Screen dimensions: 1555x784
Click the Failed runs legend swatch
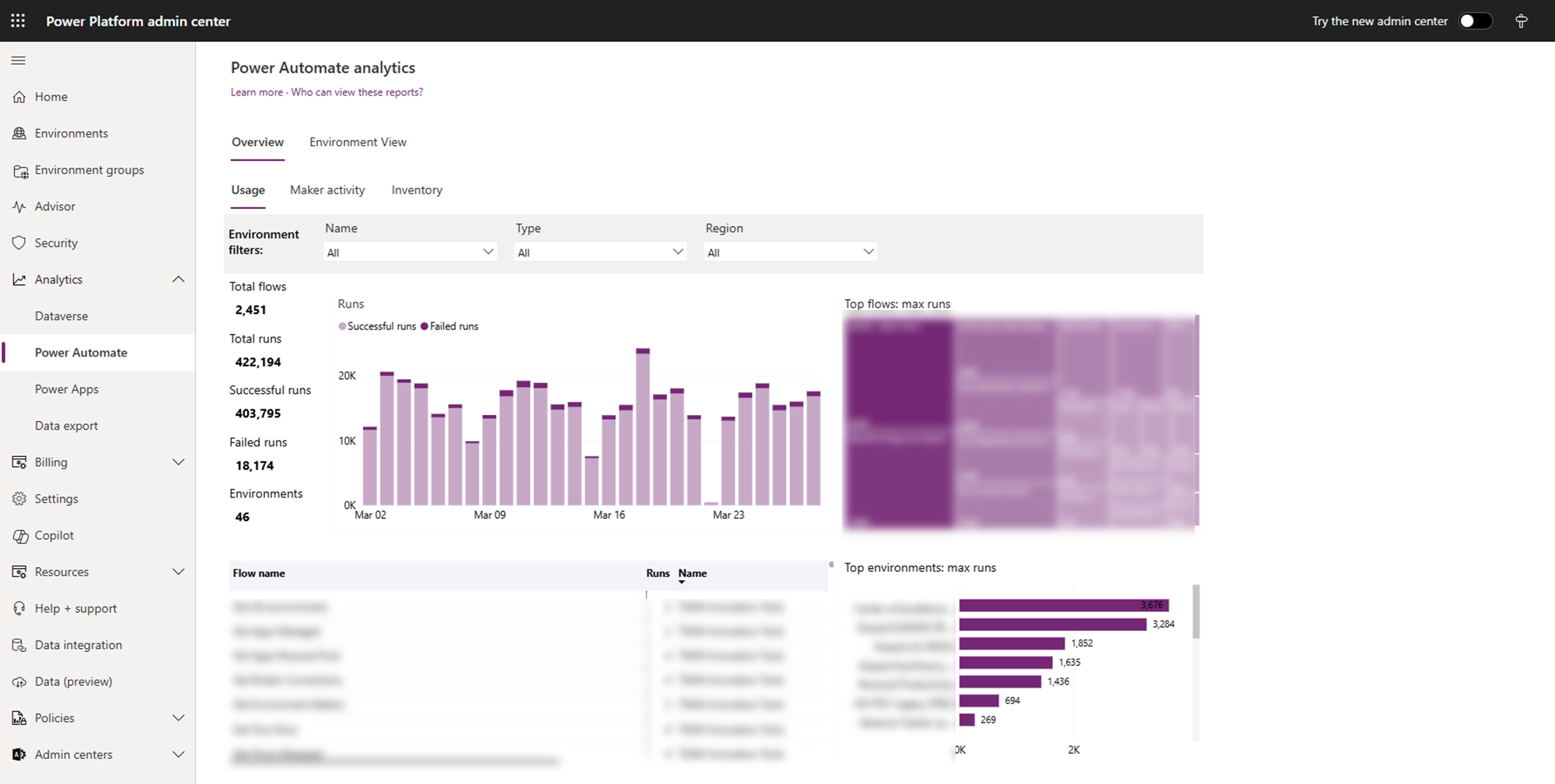[425, 326]
